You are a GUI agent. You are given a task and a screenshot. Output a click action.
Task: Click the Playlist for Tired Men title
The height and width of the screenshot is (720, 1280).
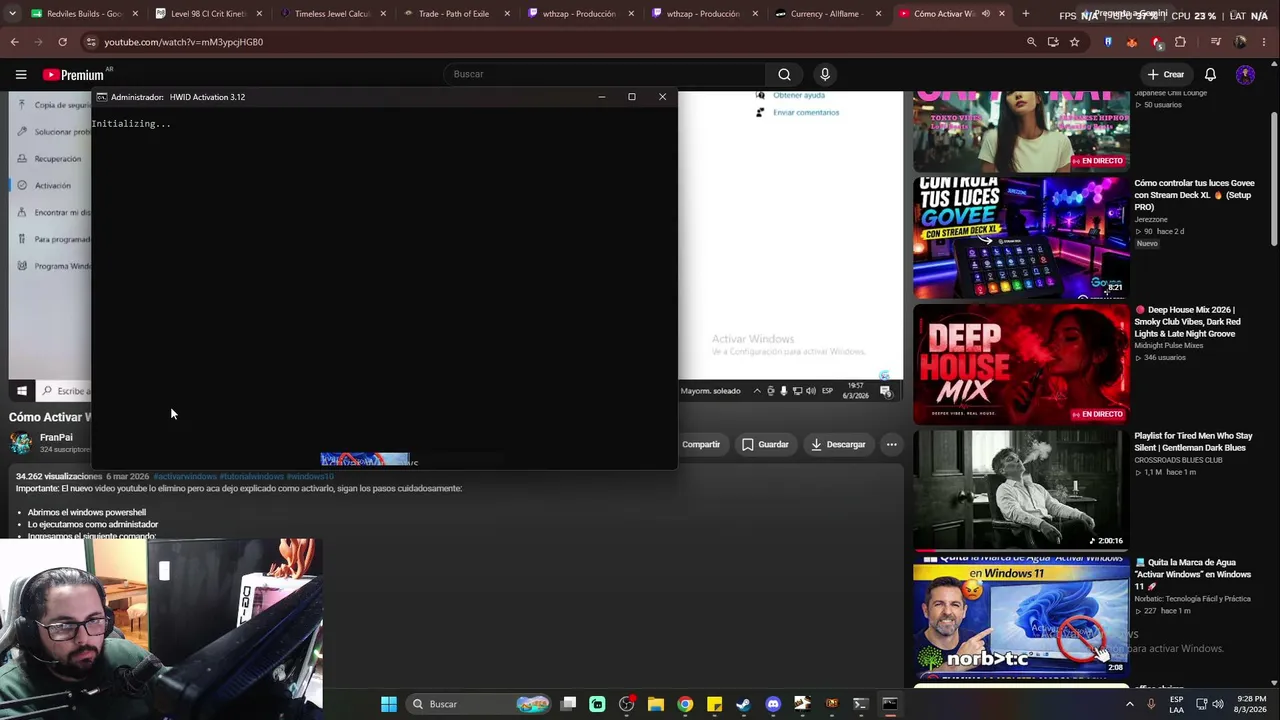[1193, 442]
